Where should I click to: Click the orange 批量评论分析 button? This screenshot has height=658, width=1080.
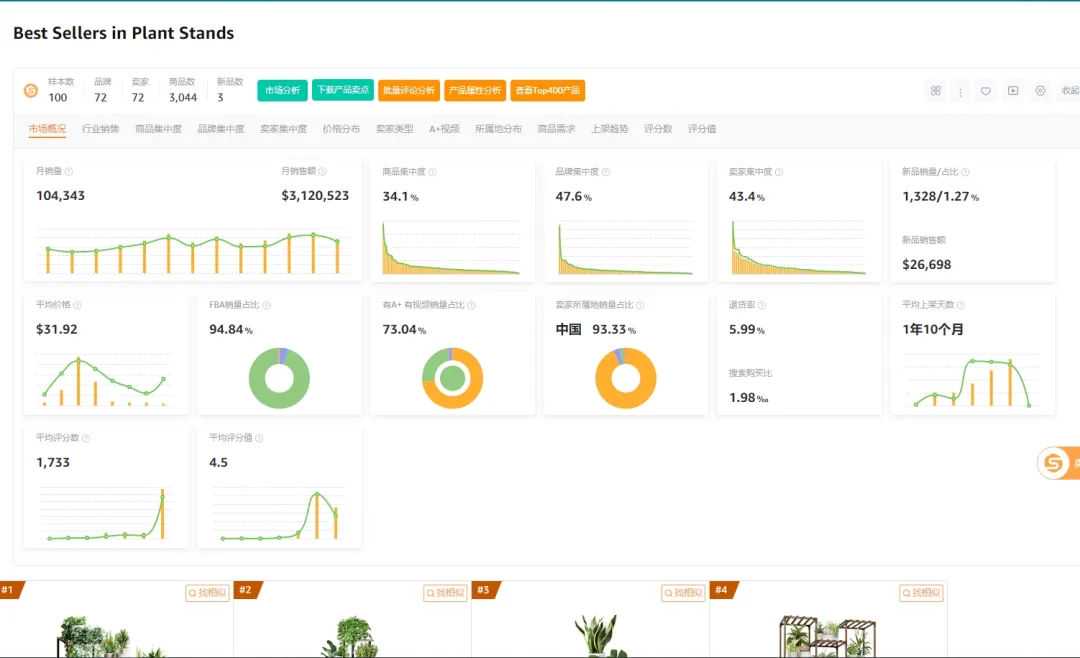coord(408,90)
